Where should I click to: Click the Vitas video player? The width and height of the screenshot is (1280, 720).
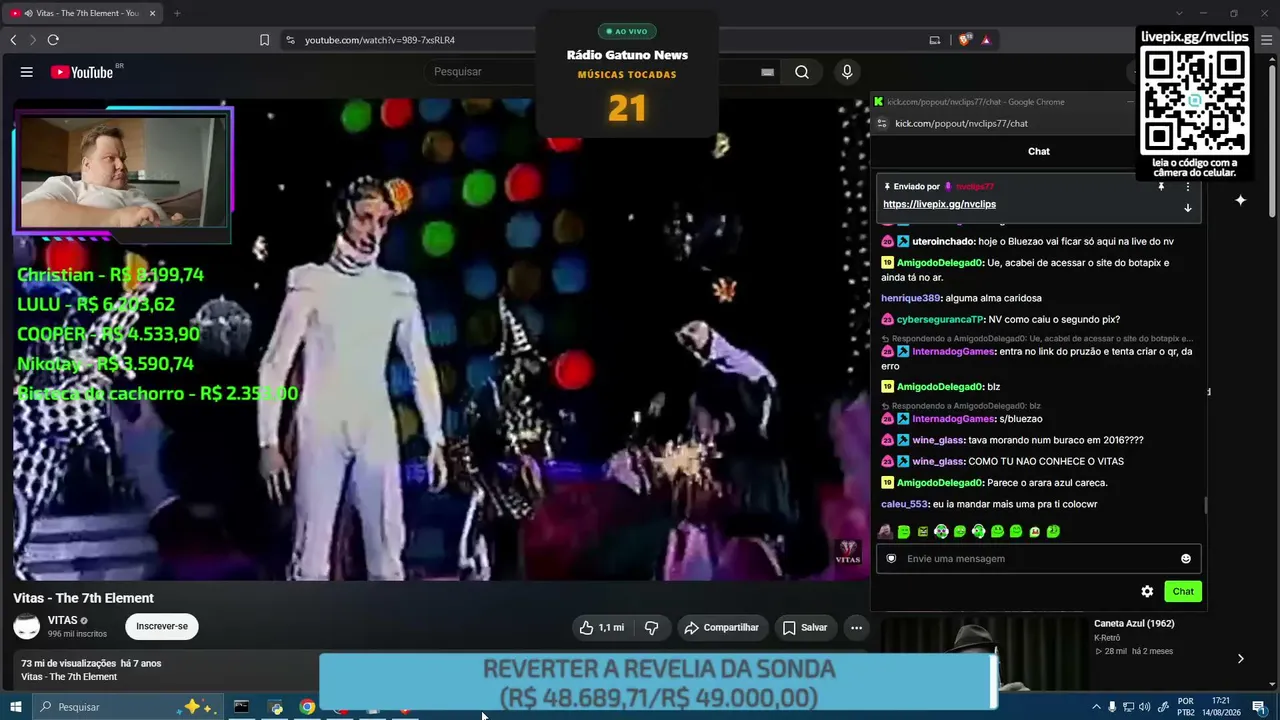coord(440,340)
